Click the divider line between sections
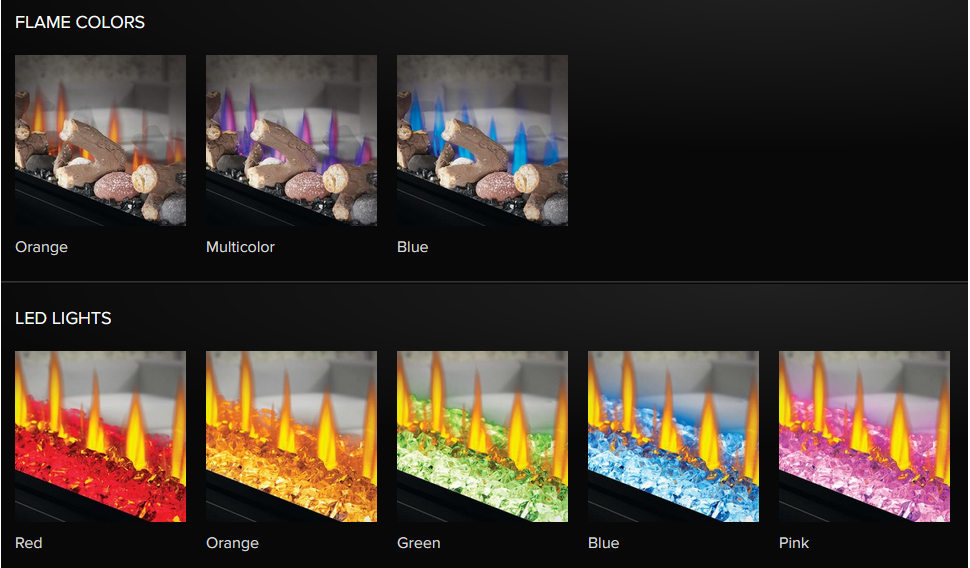 [x=485, y=282]
